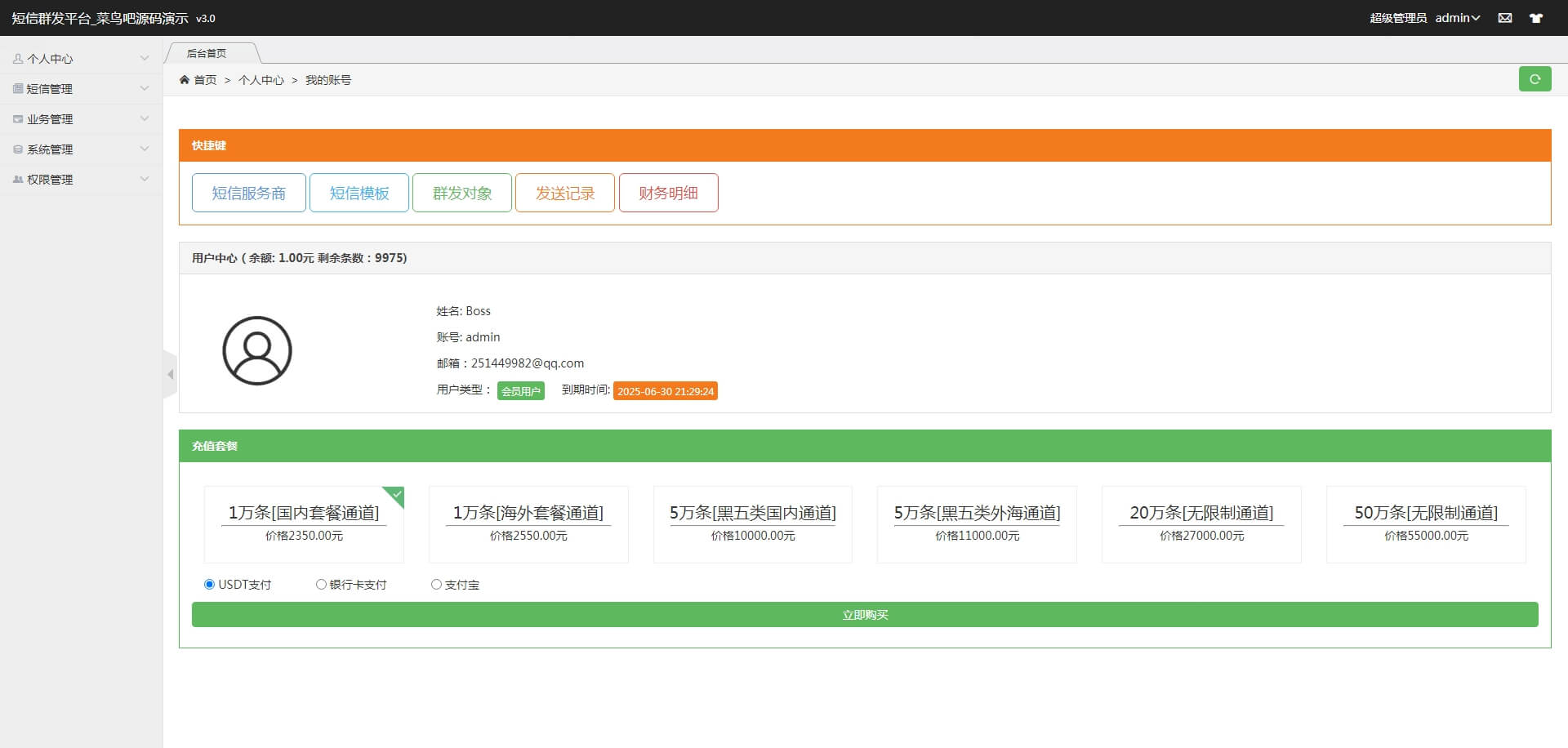Viewport: 1568px width, 748px height.
Task: Open 财务明细 from quick links
Action: [x=668, y=193]
